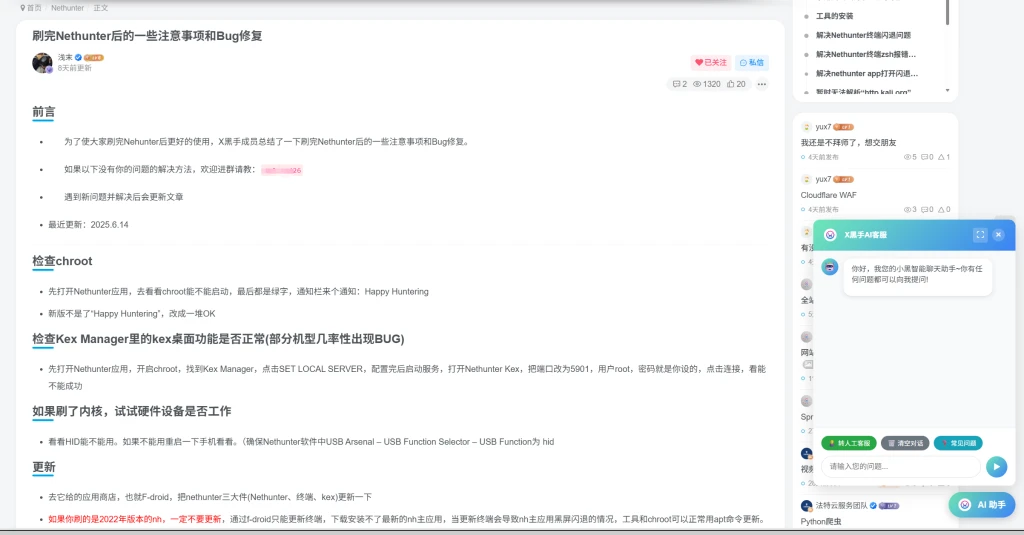Viewport: 1024px width, 535px height.
Task: Click the contents list scrollbar thumb
Action: (x=948, y=12)
